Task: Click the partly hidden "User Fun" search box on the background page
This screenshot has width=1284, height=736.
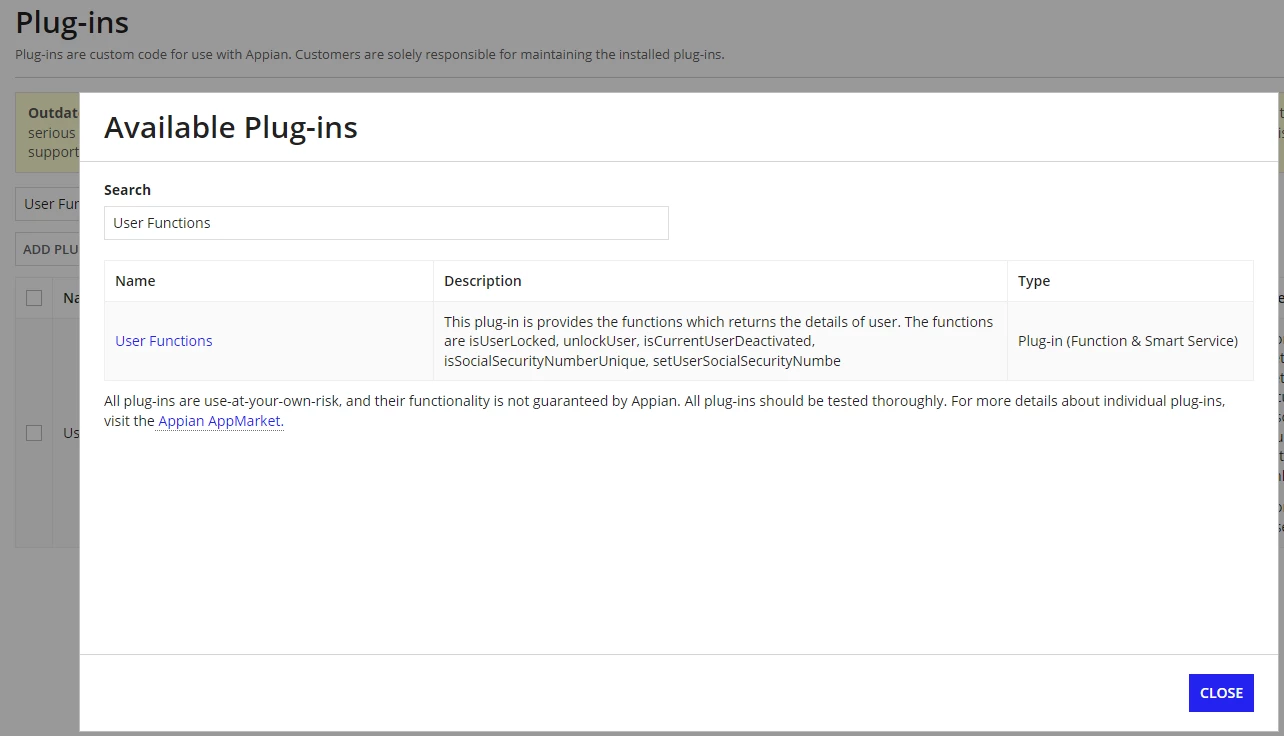Action: [48, 204]
